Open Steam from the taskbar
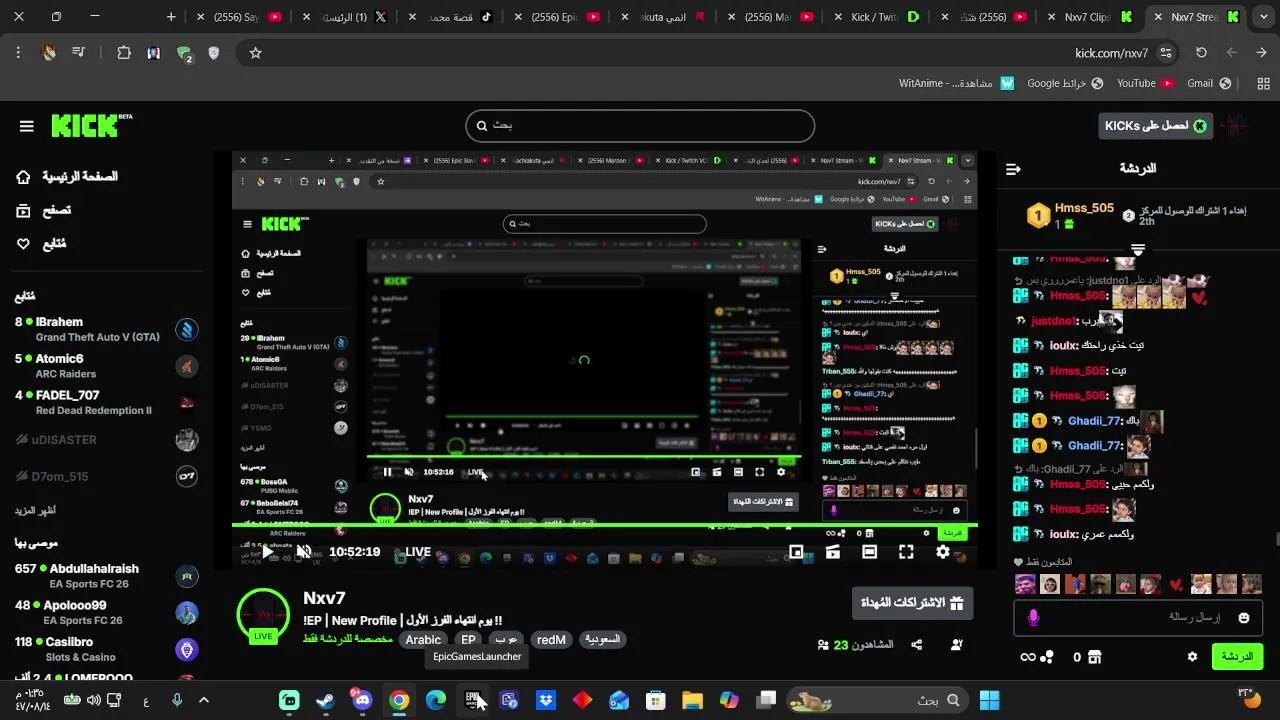 pyautogui.click(x=325, y=700)
